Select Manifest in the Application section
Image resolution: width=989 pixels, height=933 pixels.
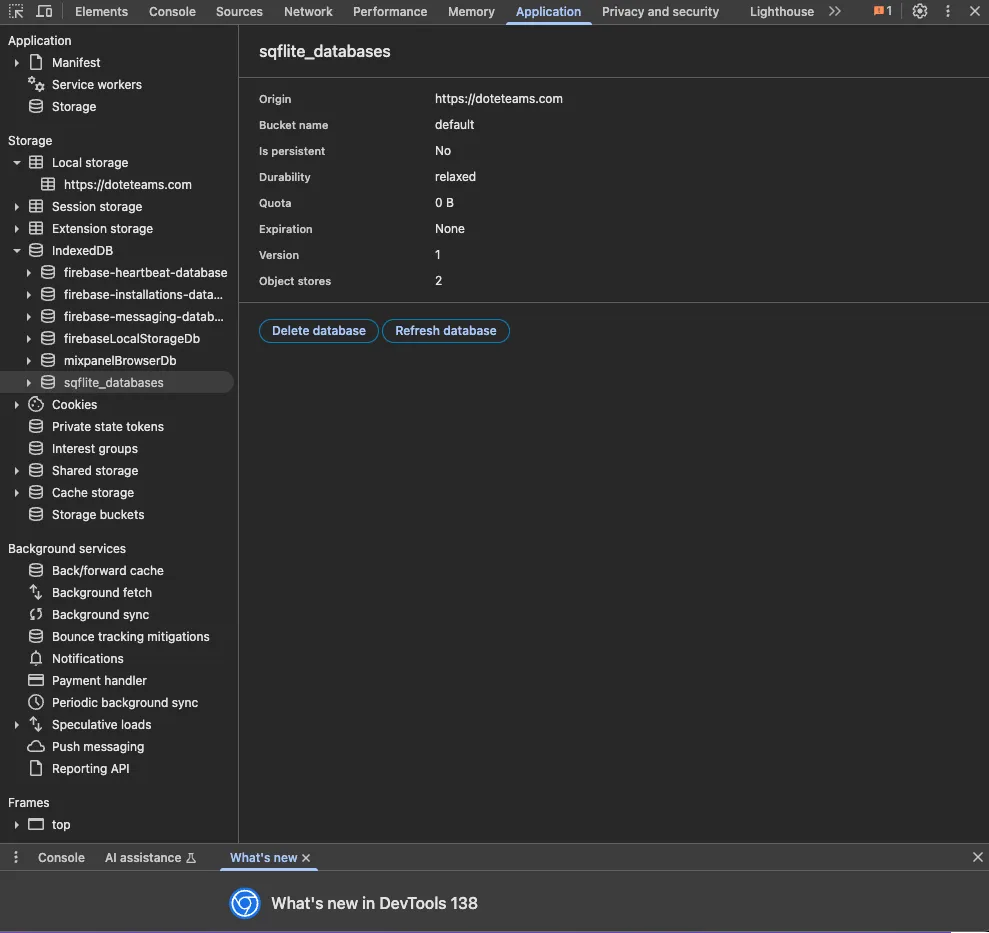[x=76, y=62]
